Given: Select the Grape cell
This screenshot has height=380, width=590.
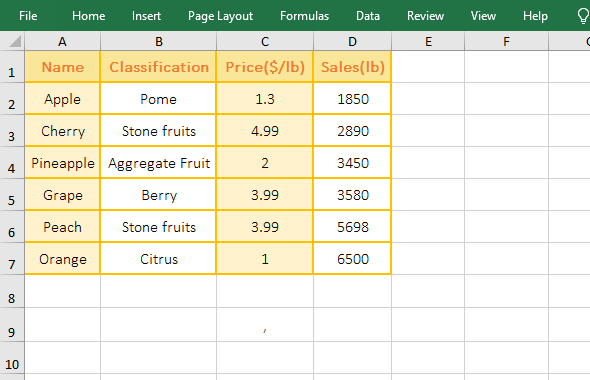Looking at the screenshot, I should (62, 195).
